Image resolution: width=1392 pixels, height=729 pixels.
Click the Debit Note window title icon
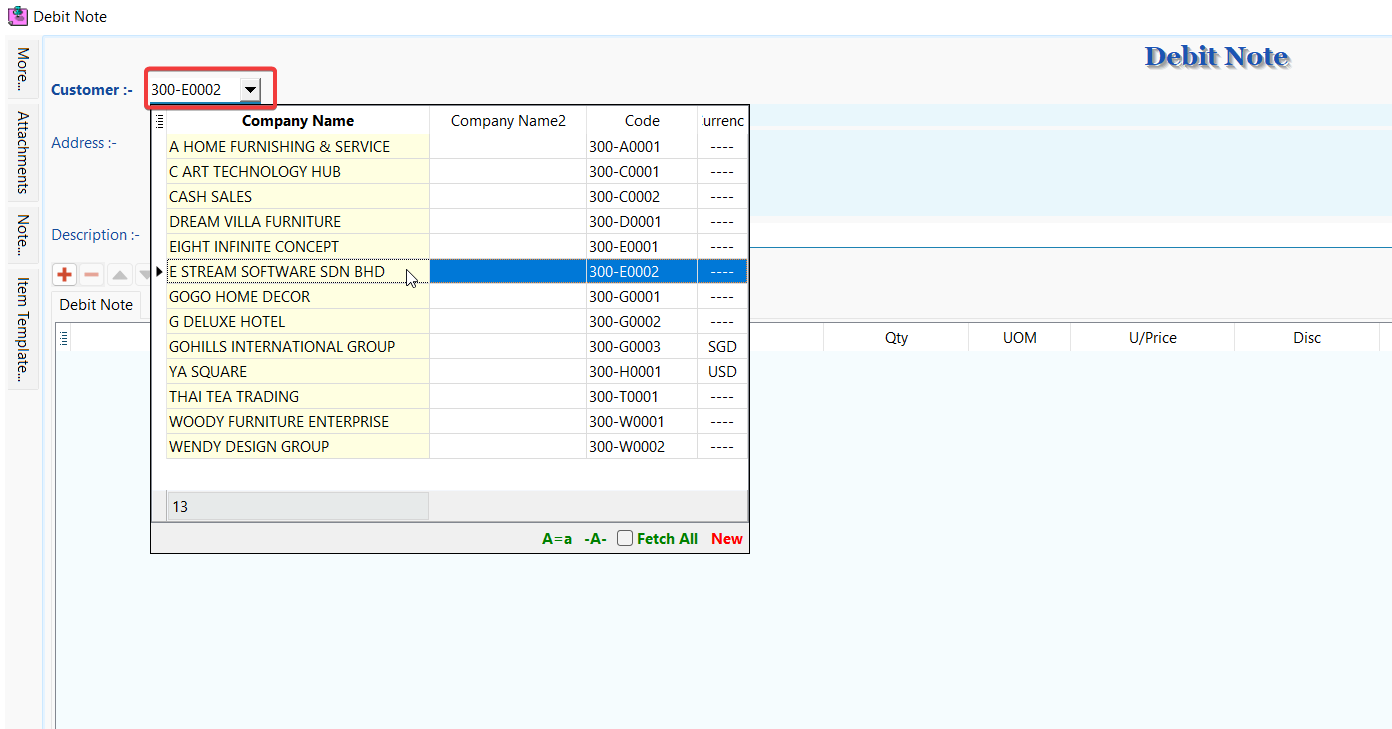tap(17, 16)
